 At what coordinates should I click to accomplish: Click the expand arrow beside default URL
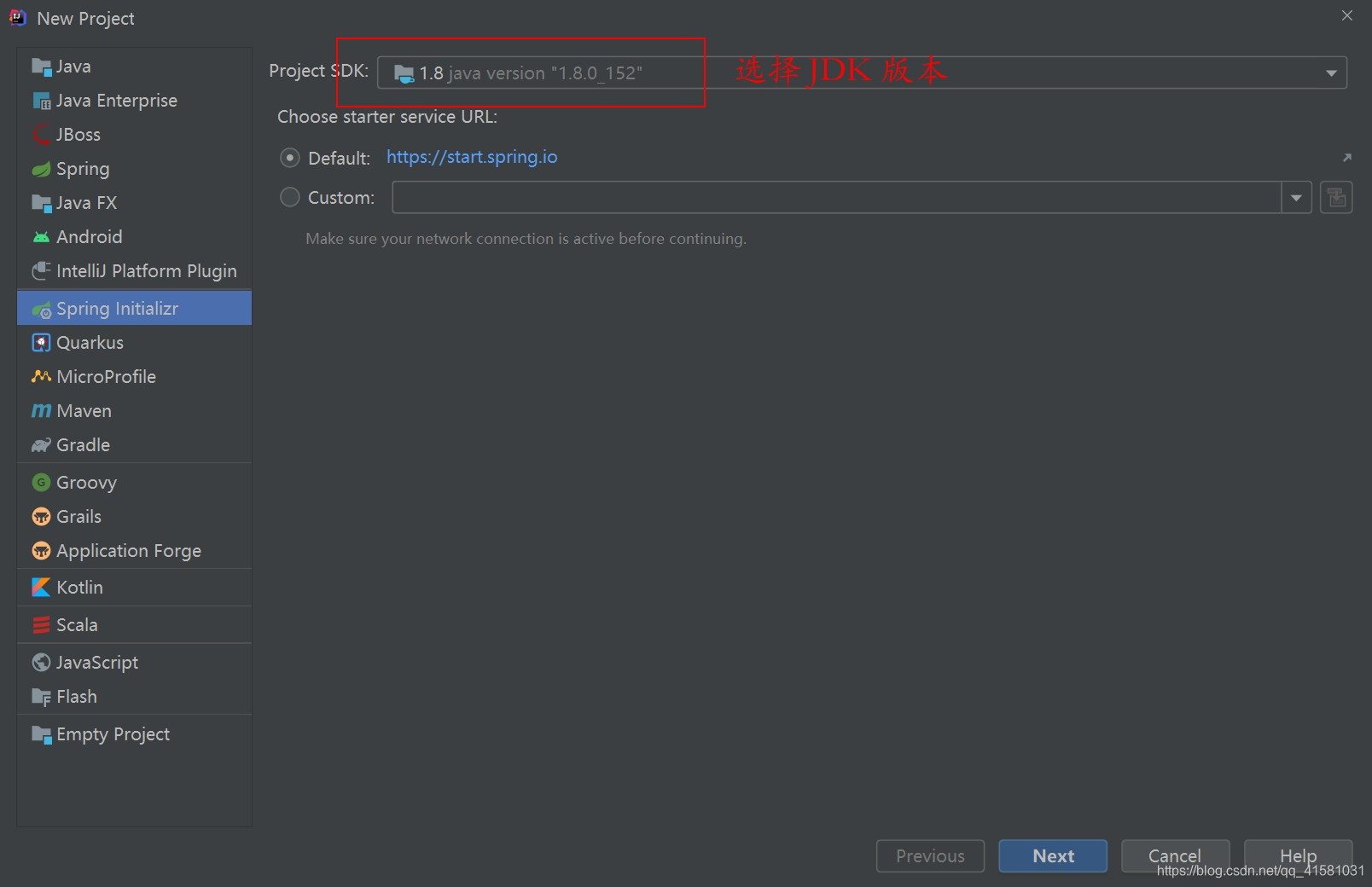pos(1347,158)
